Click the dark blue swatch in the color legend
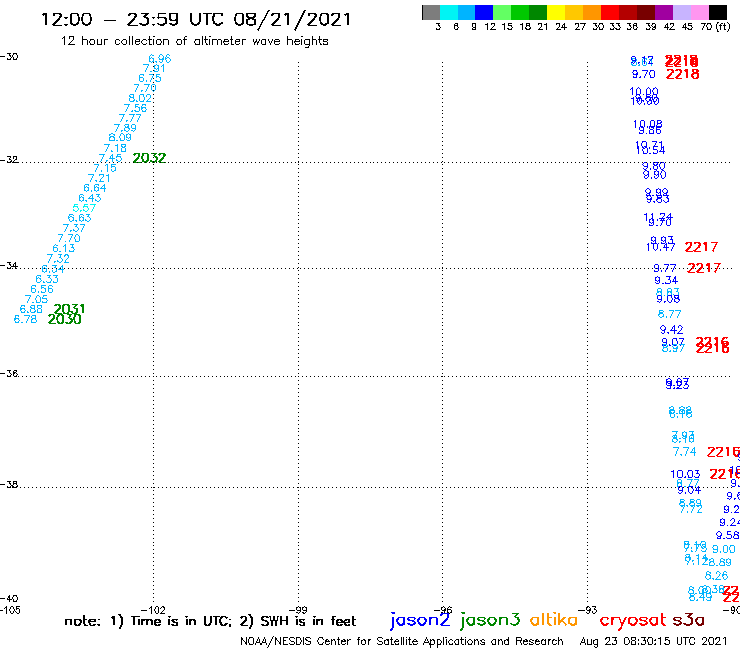Screen dimensions: 740x650 pyautogui.click(x=484, y=12)
